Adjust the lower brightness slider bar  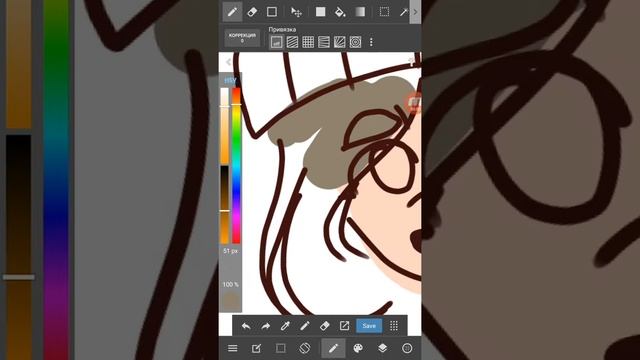point(224,204)
